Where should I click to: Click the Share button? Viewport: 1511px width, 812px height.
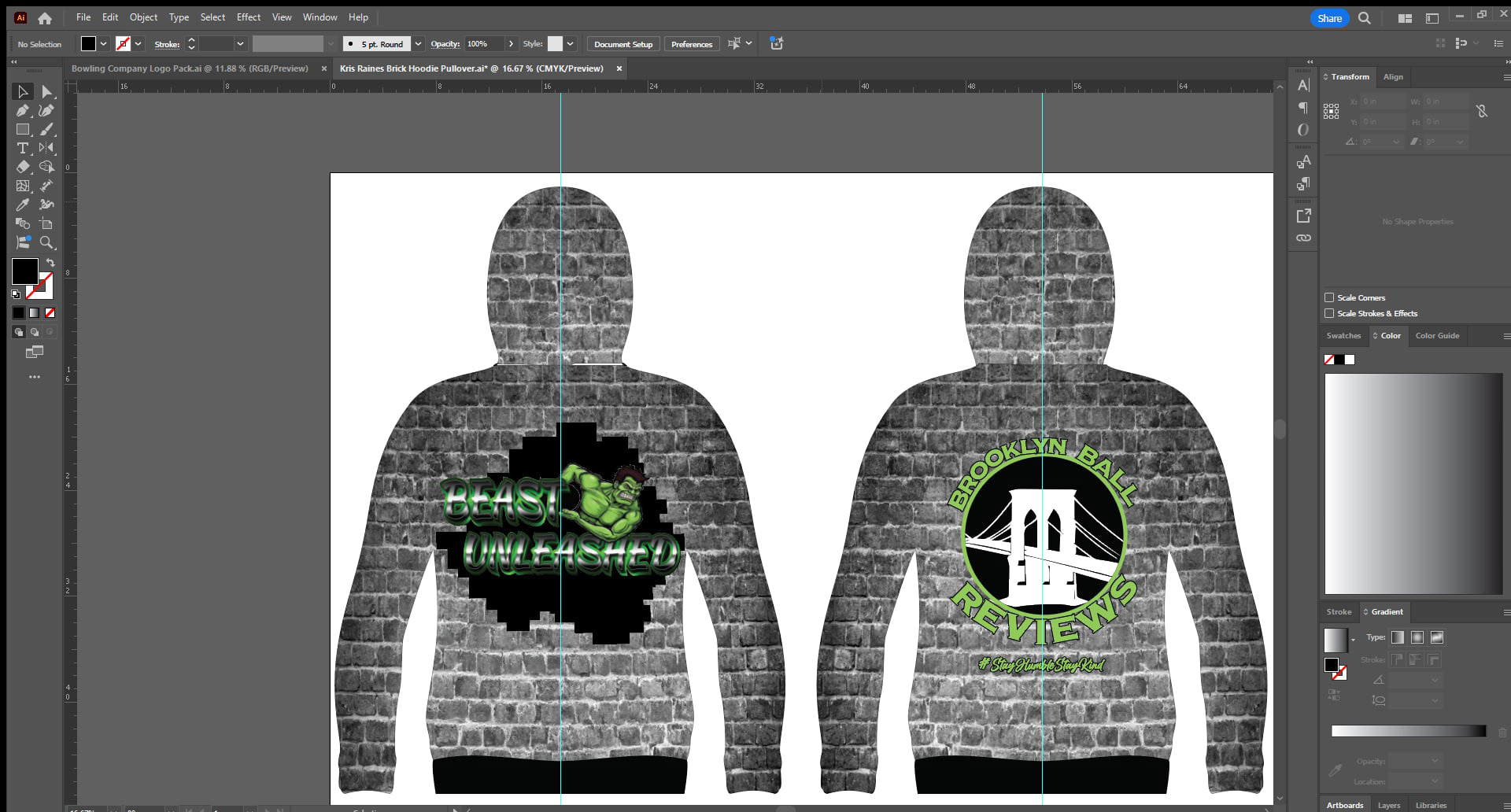[x=1329, y=18]
